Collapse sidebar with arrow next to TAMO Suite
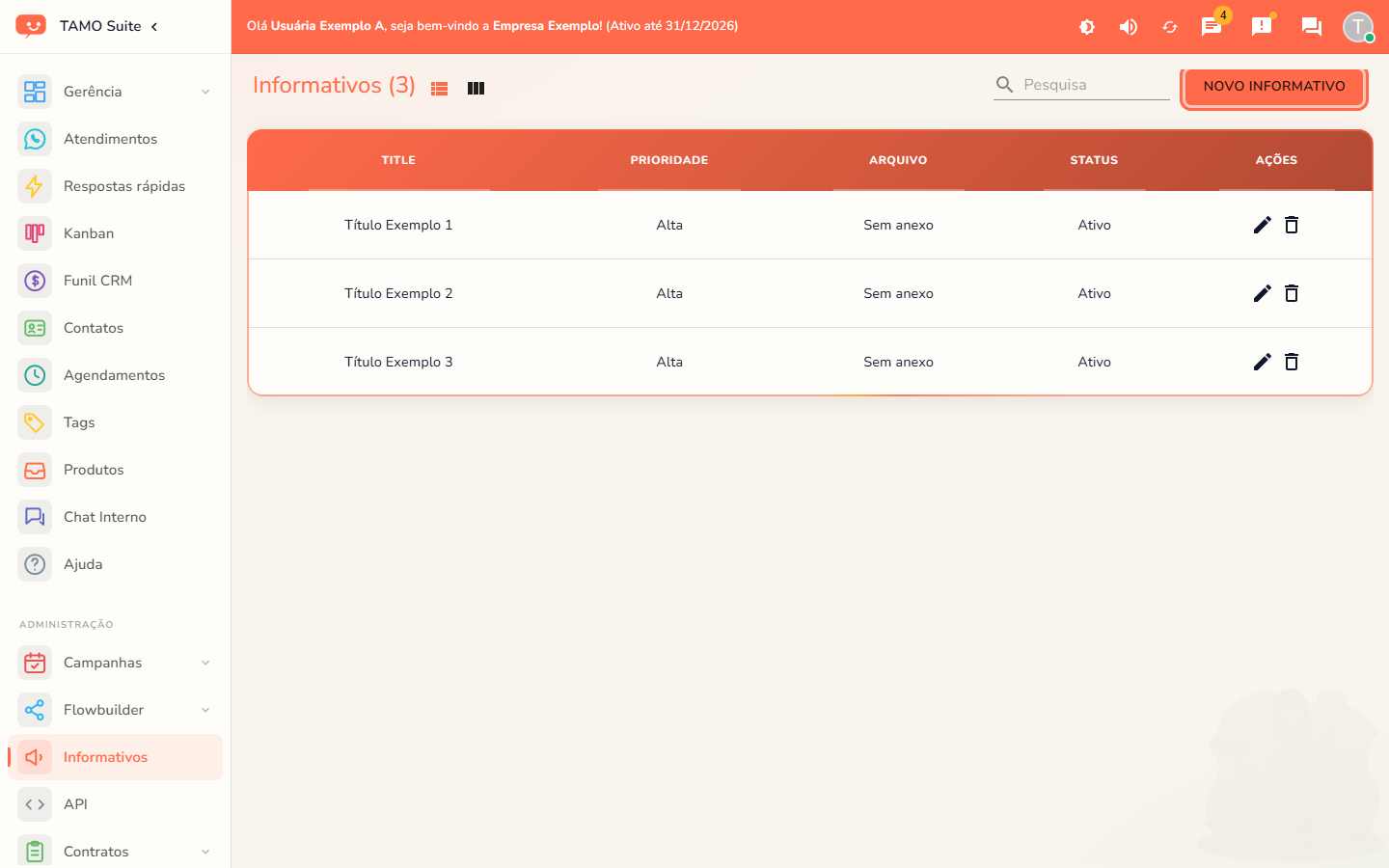 (x=154, y=26)
